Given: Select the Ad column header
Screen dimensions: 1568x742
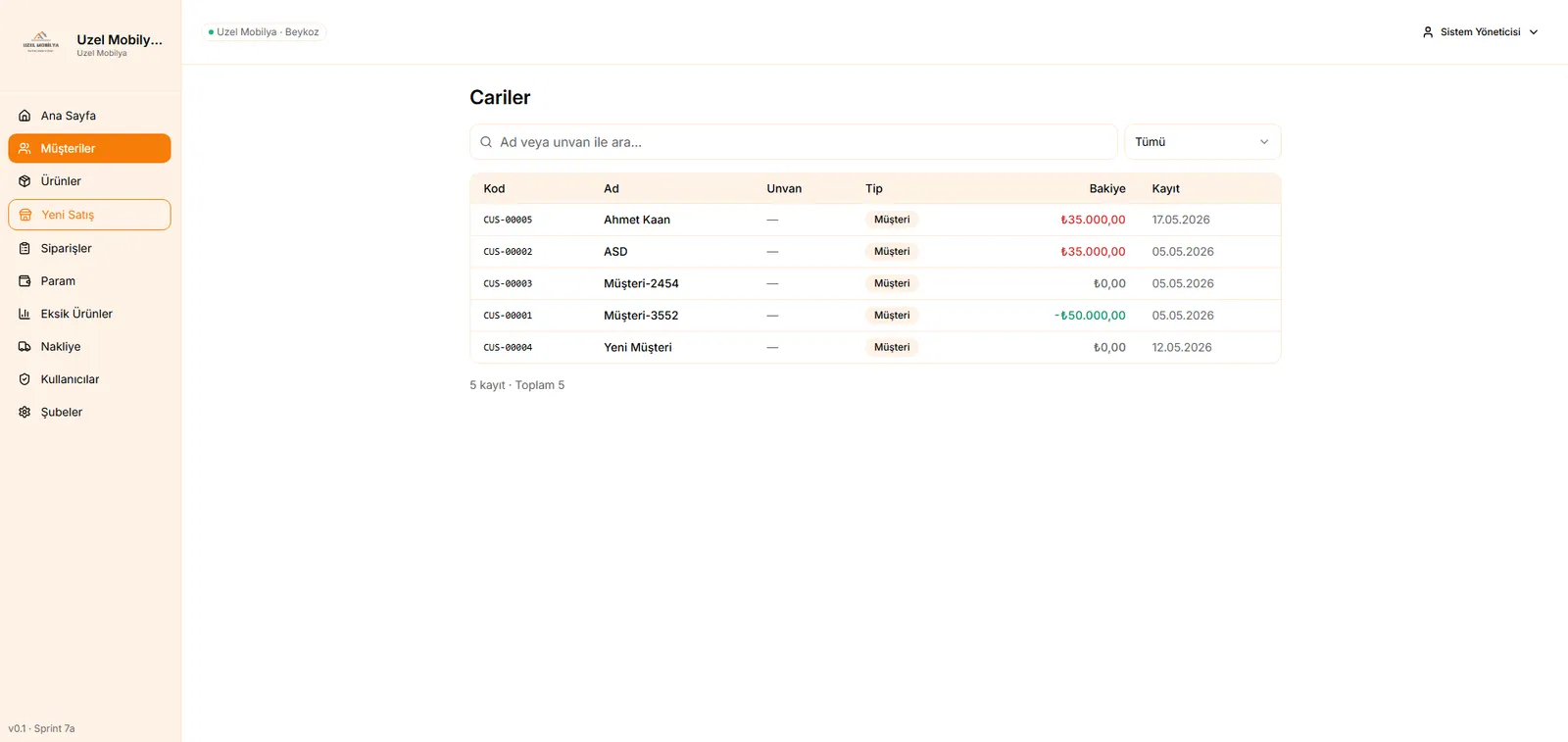Looking at the screenshot, I should coord(612,188).
